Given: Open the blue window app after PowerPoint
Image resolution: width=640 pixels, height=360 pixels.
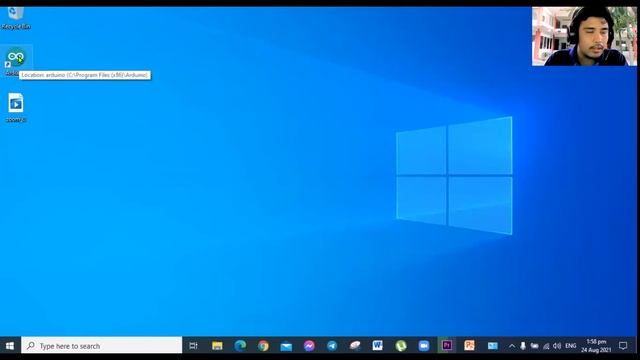Looking at the screenshot, I should click(x=493, y=346).
